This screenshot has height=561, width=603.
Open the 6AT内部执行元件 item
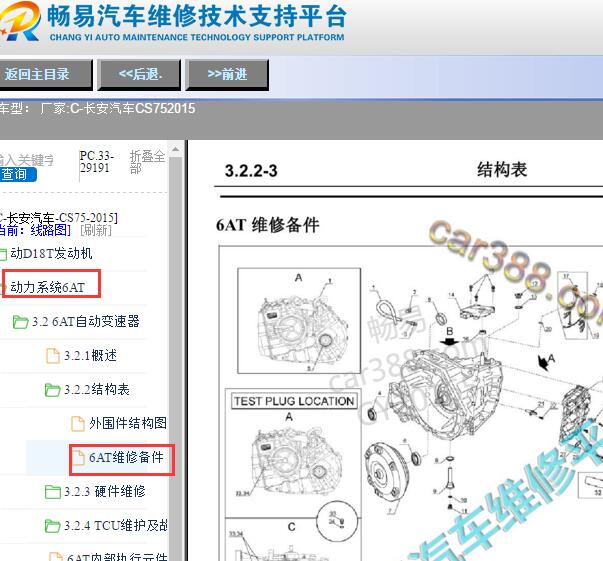117,557
